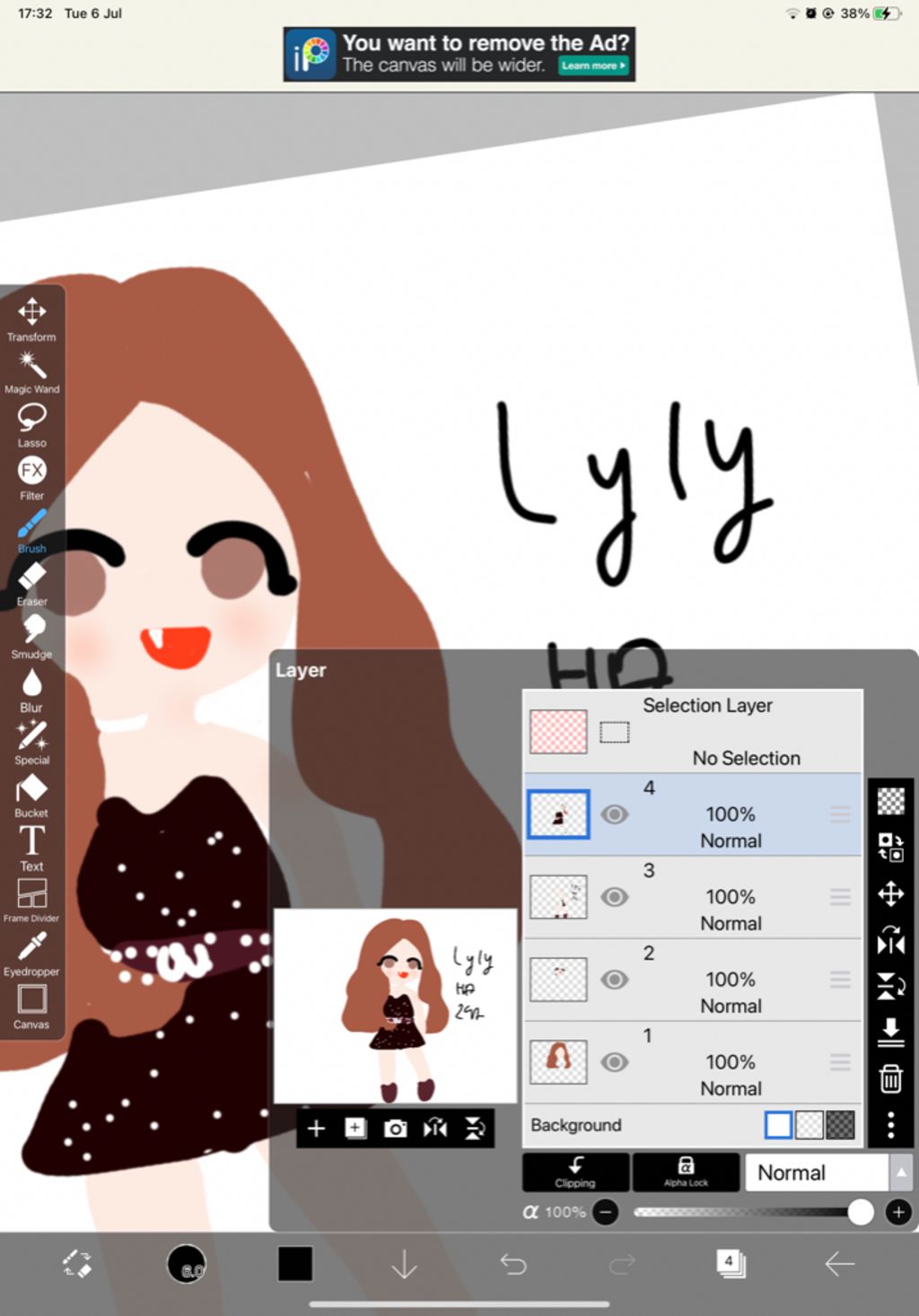The image size is (919, 1316).
Task: Choose light transparent checkered background
Action: pyautogui.click(x=810, y=1125)
